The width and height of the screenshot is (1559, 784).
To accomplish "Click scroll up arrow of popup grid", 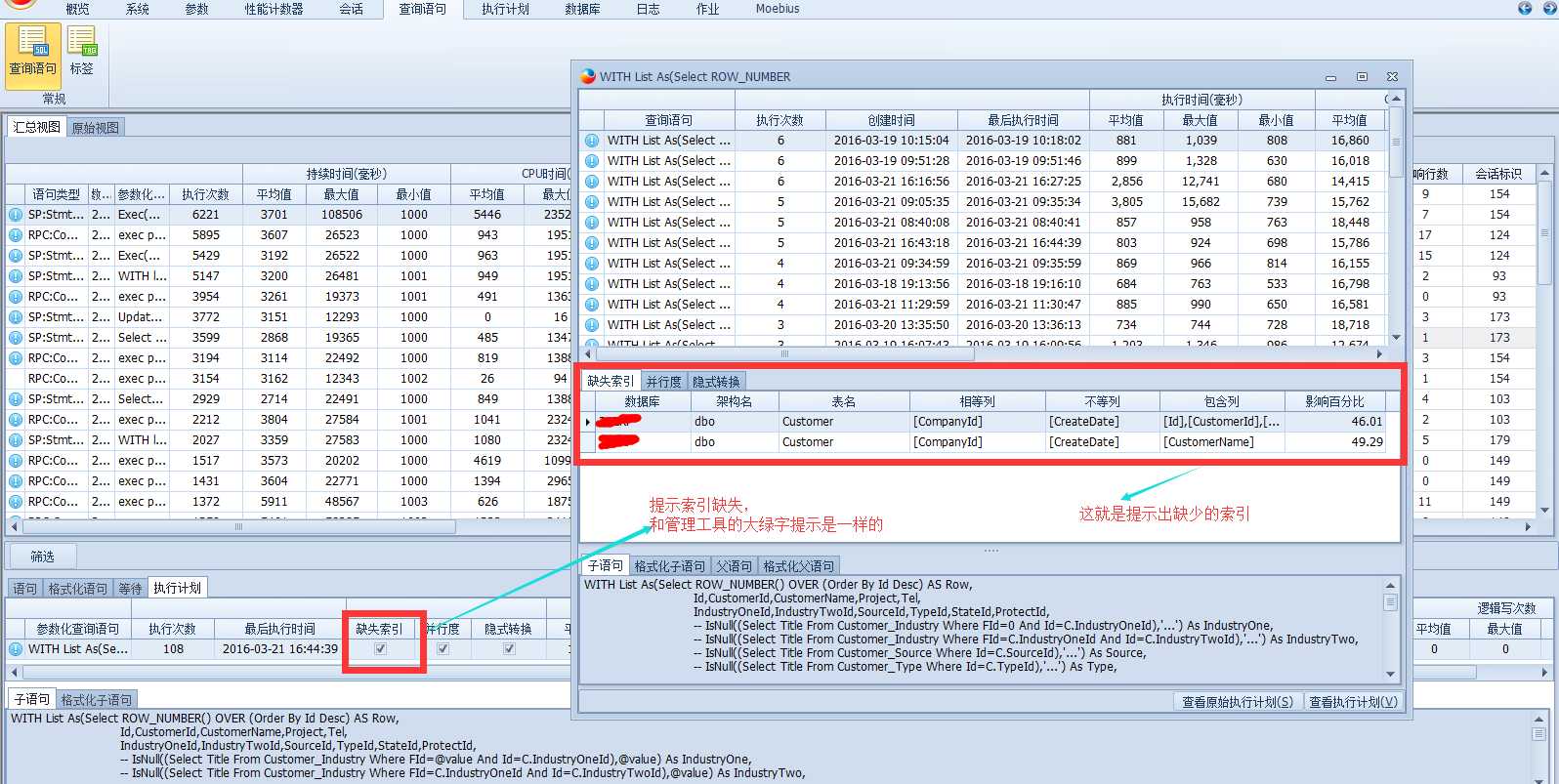I will [x=1396, y=99].
